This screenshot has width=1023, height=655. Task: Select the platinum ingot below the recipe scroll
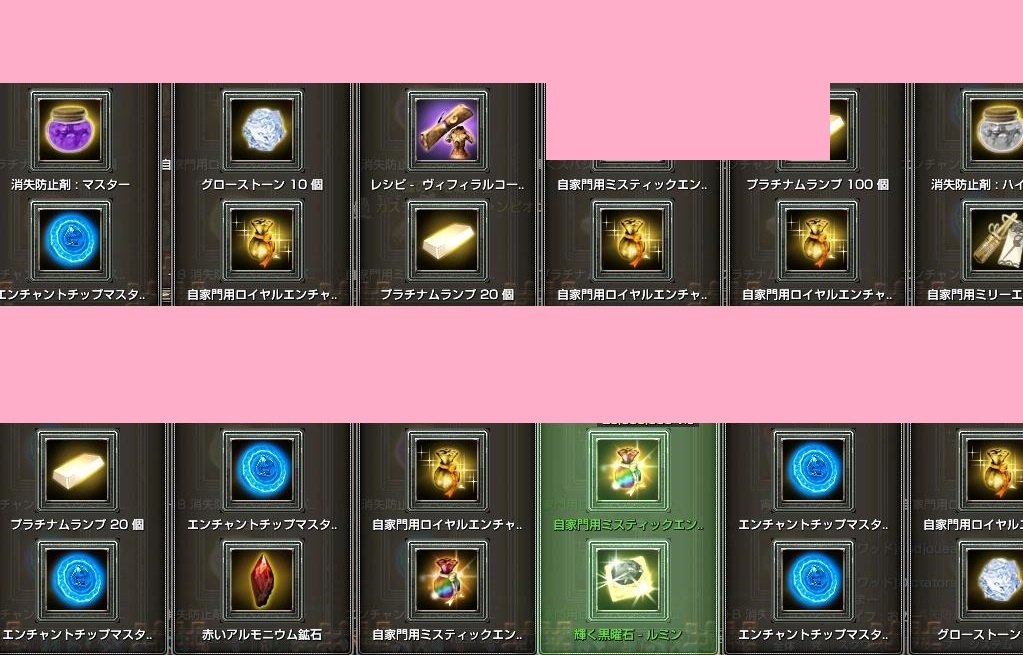point(447,240)
